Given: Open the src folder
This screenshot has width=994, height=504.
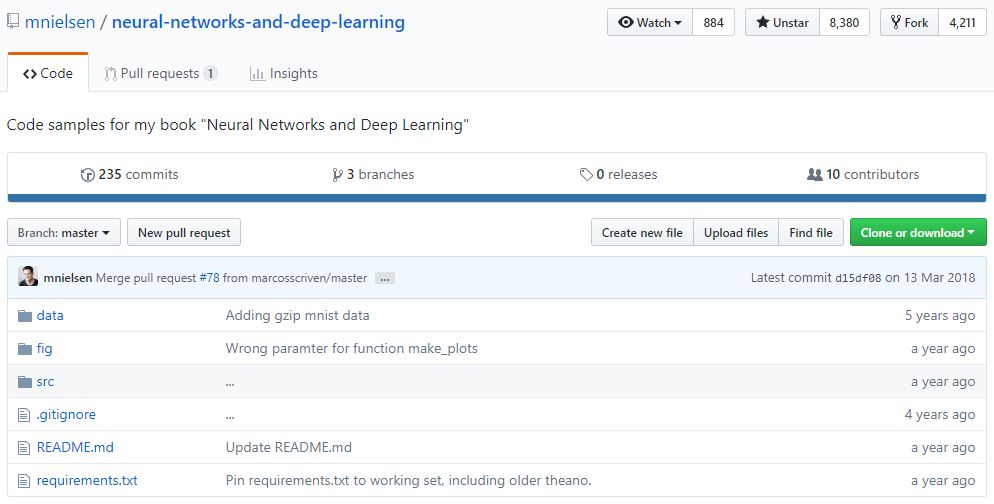Looking at the screenshot, I should pyautogui.click(x=45, y=382).
